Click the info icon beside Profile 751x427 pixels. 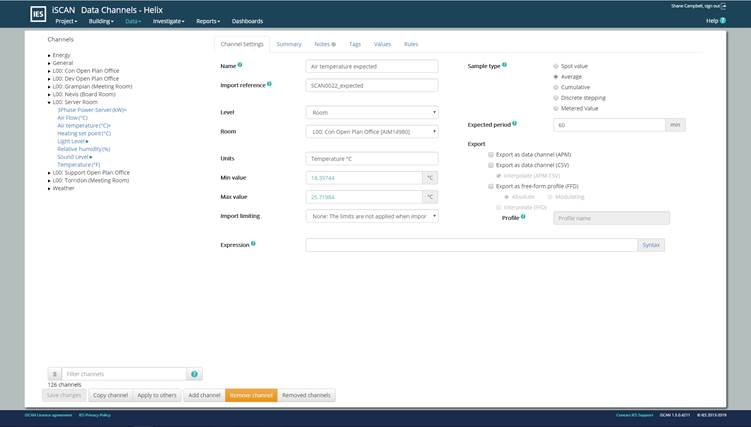tap(523, 216)
